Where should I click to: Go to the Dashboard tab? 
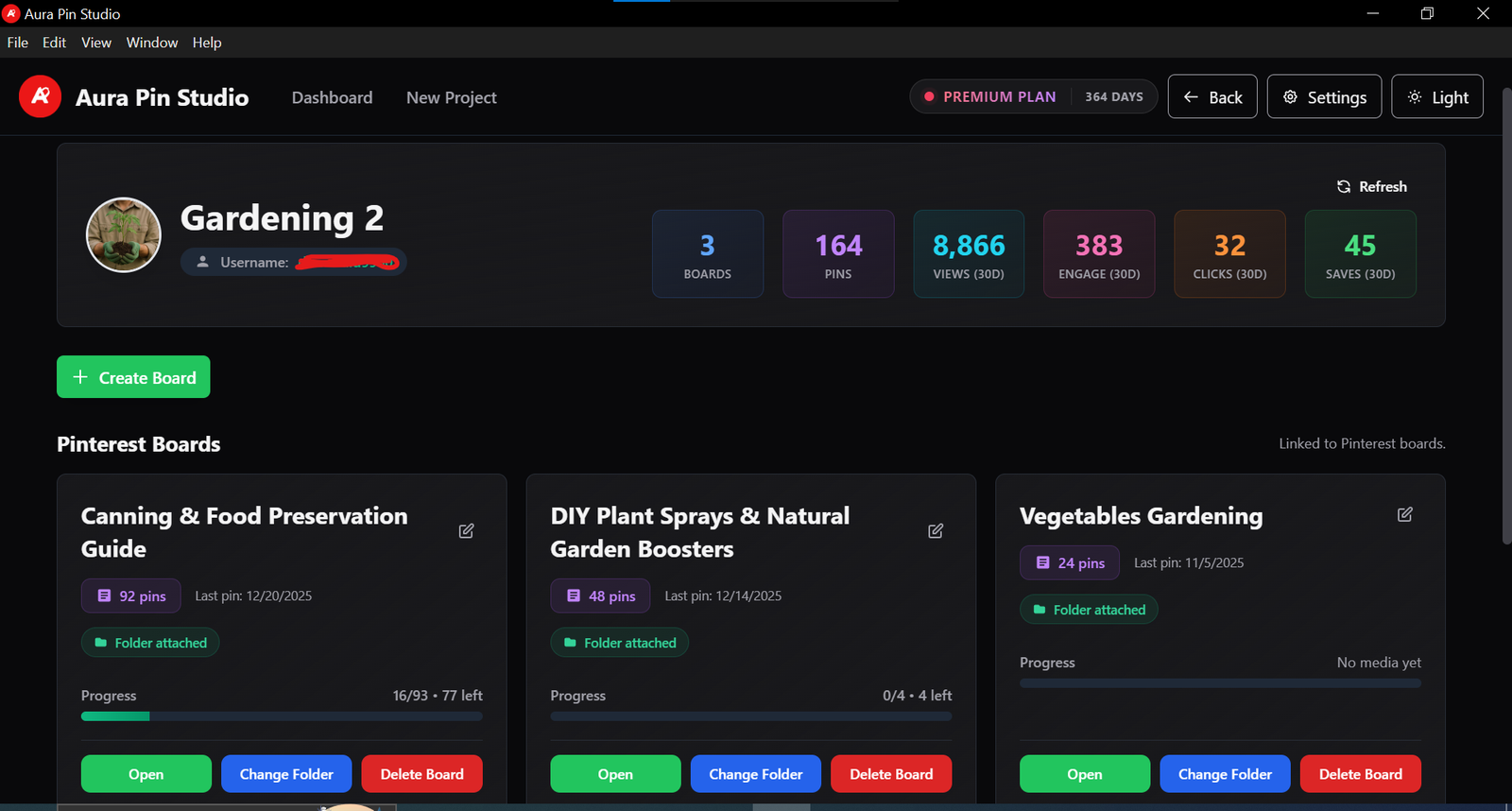click(x=332, y=97)
